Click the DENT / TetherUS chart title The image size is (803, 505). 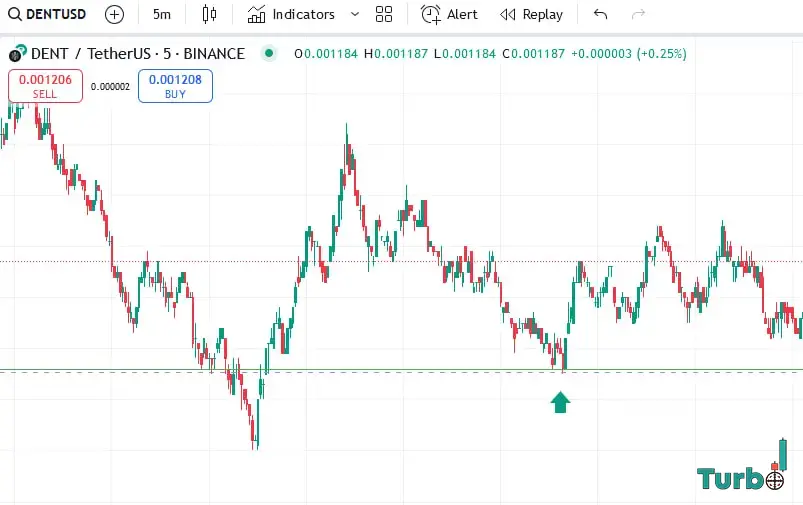point(138,54)
